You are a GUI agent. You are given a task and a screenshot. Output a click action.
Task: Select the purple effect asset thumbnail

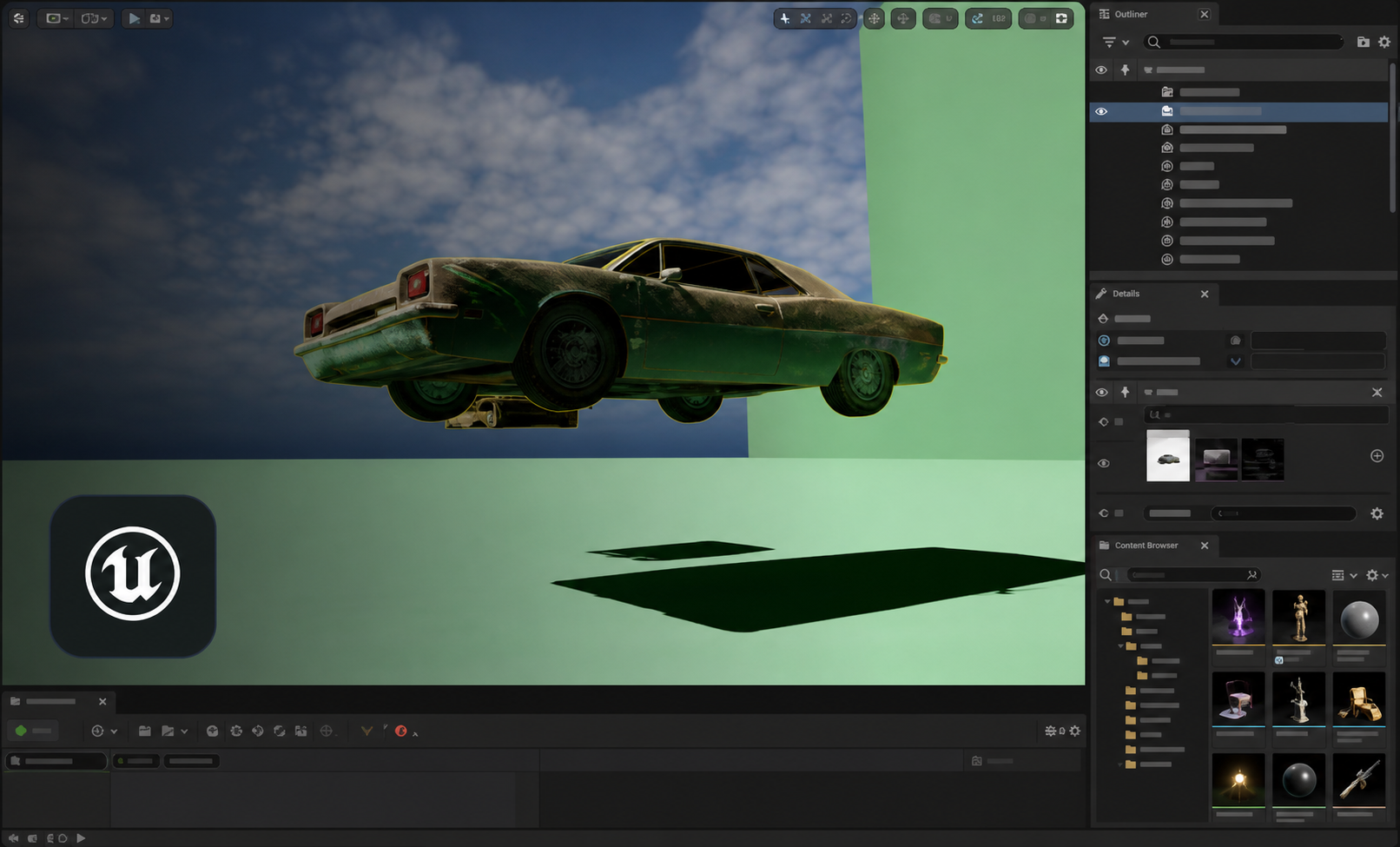(x=1238, y=617)
